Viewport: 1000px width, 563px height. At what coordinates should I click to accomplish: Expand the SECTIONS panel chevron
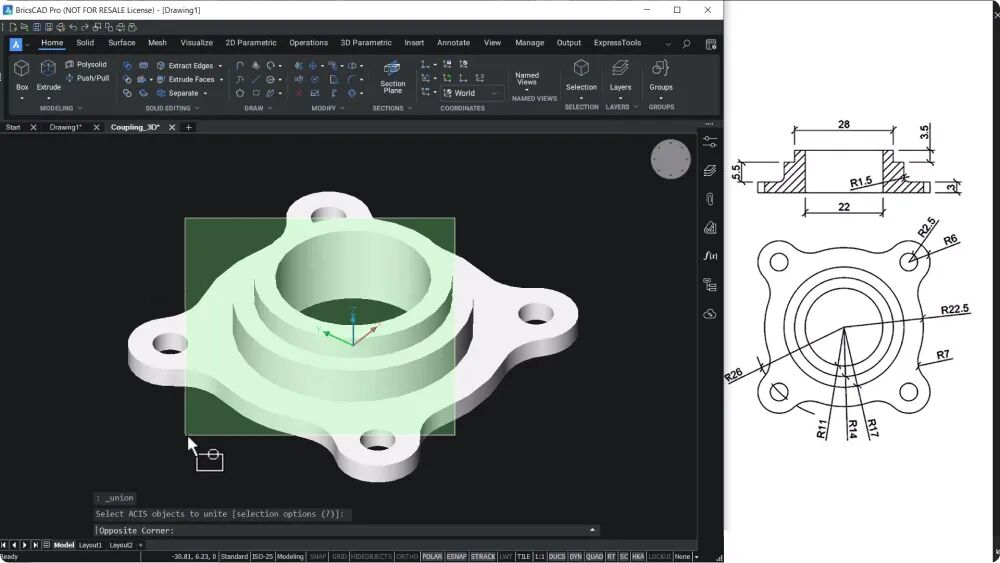[410, 108]
